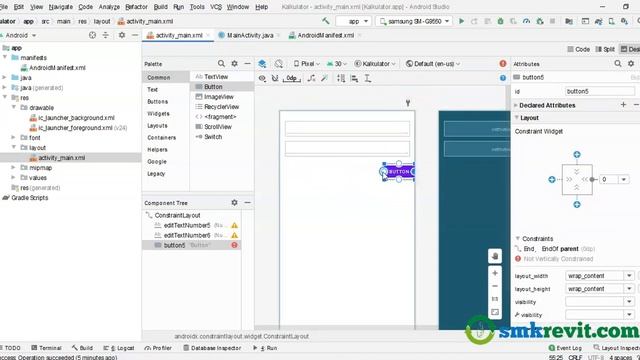Minimize the Palette panel
This screenshot has width=640, height=360.
coord(247,64)
